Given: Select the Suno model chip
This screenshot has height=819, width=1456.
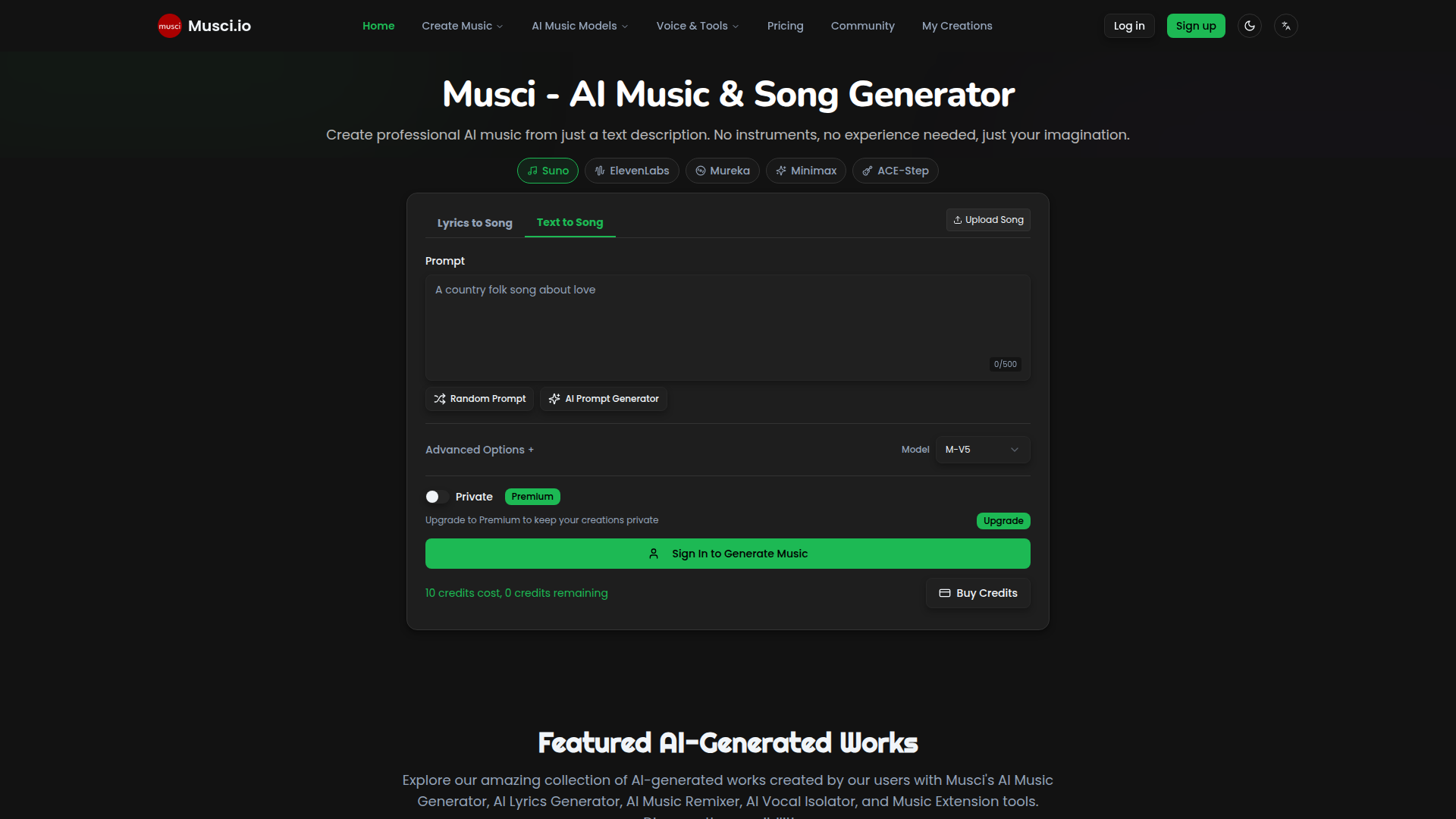Looking at the screenshot, I should tap(548, 171).
